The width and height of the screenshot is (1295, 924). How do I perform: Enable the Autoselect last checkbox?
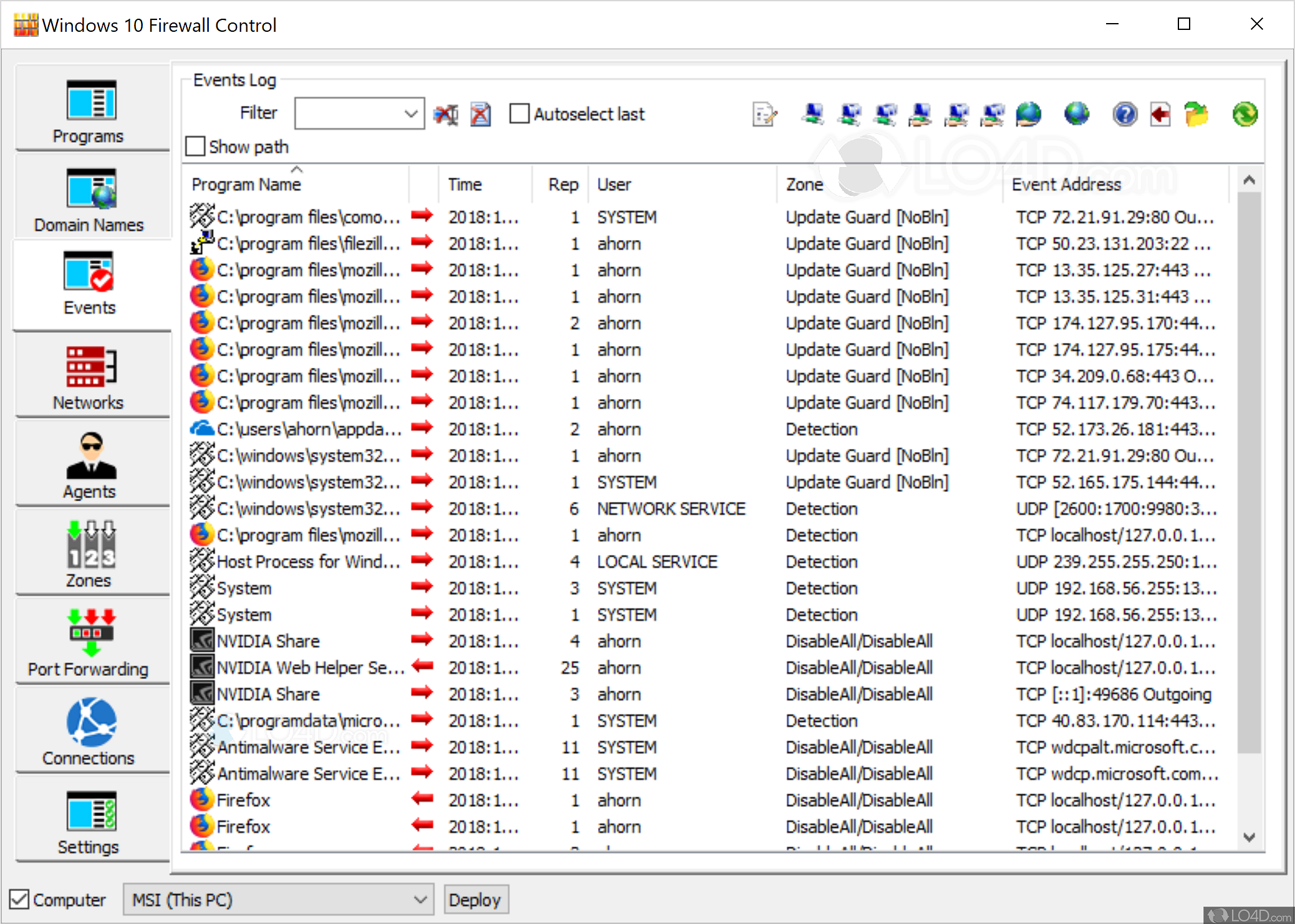[518, 113]
